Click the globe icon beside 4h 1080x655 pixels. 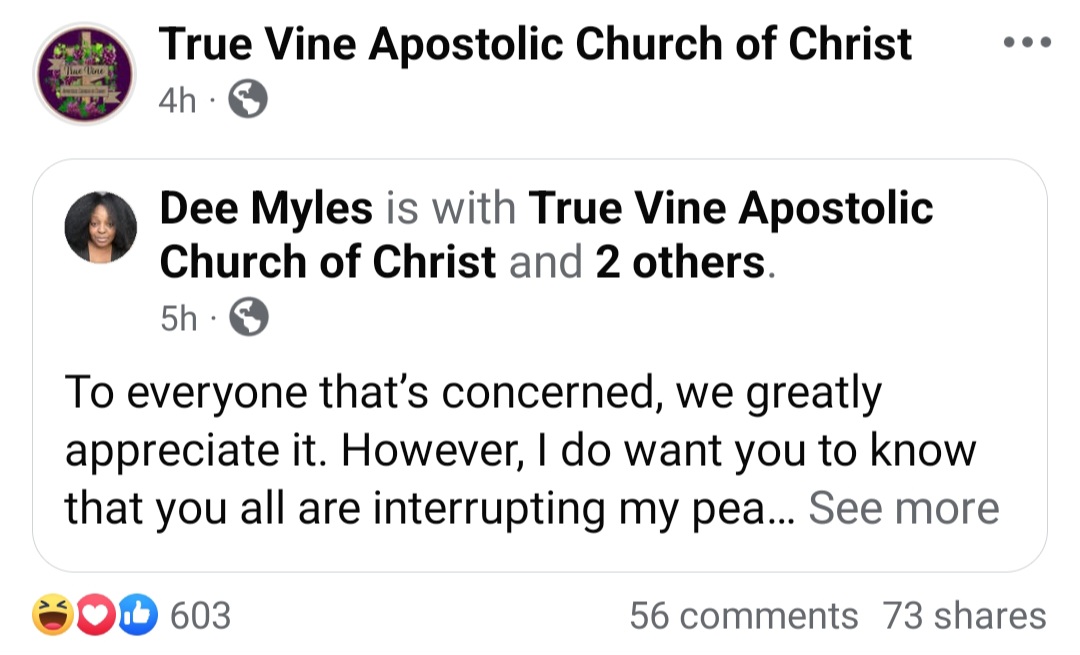248,101
